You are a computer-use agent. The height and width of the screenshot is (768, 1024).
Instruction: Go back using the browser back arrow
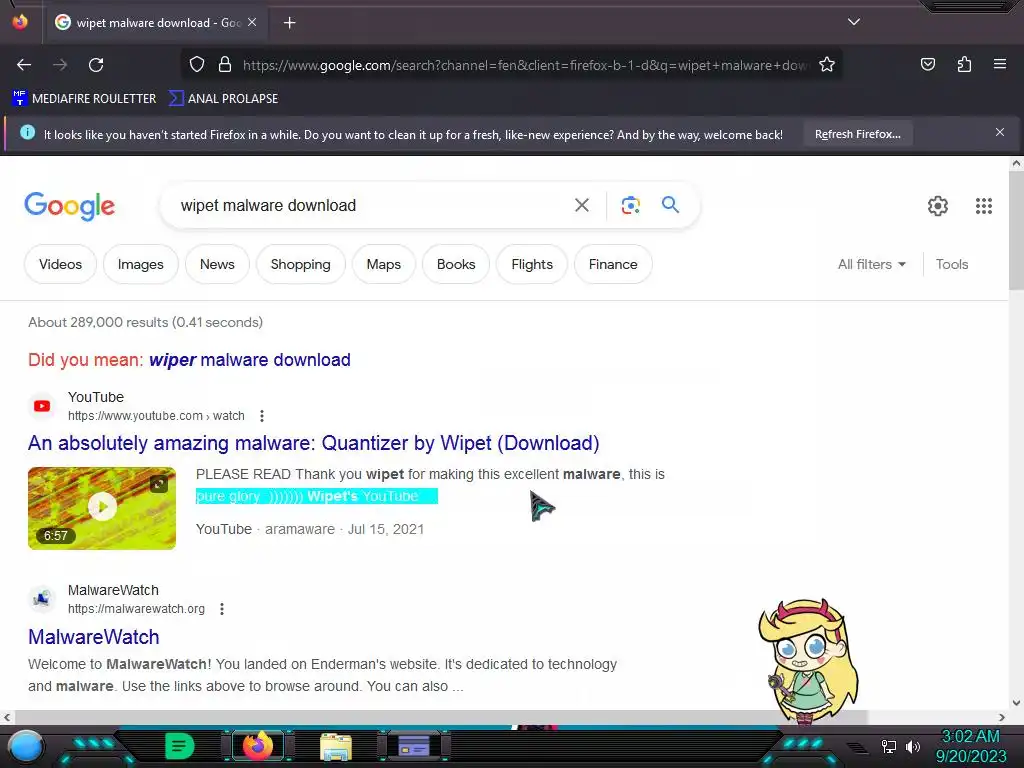24,65
